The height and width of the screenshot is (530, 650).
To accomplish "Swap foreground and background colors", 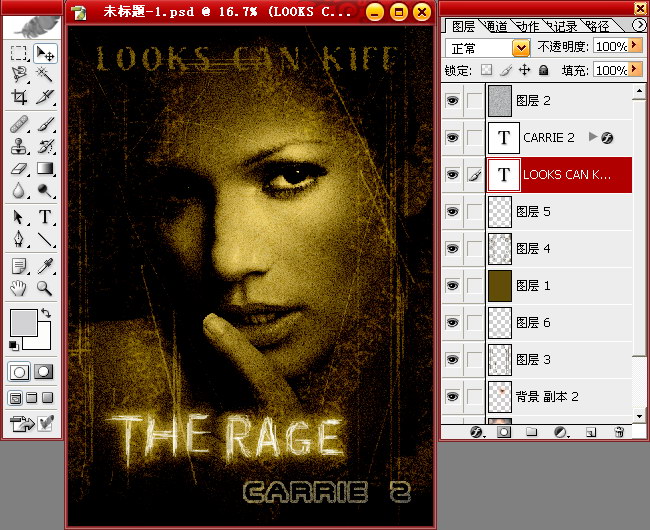I will [46, 313].
